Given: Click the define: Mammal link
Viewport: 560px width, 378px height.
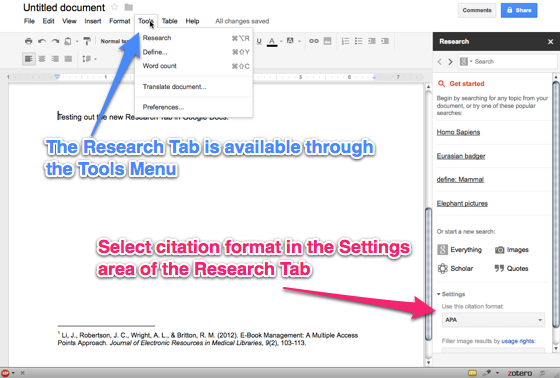Looking at the screenshot, I should click(x=460, y=179).
